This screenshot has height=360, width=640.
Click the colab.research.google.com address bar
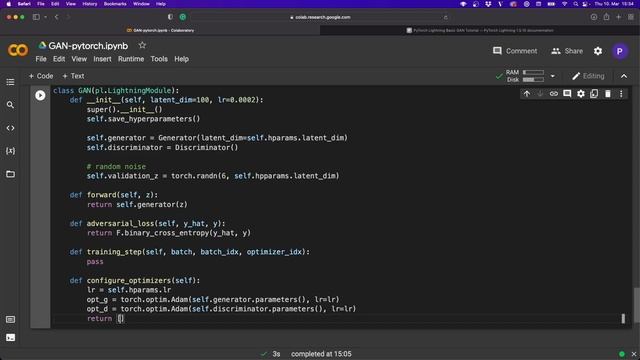pyautogui.click(x=320, y=17)
